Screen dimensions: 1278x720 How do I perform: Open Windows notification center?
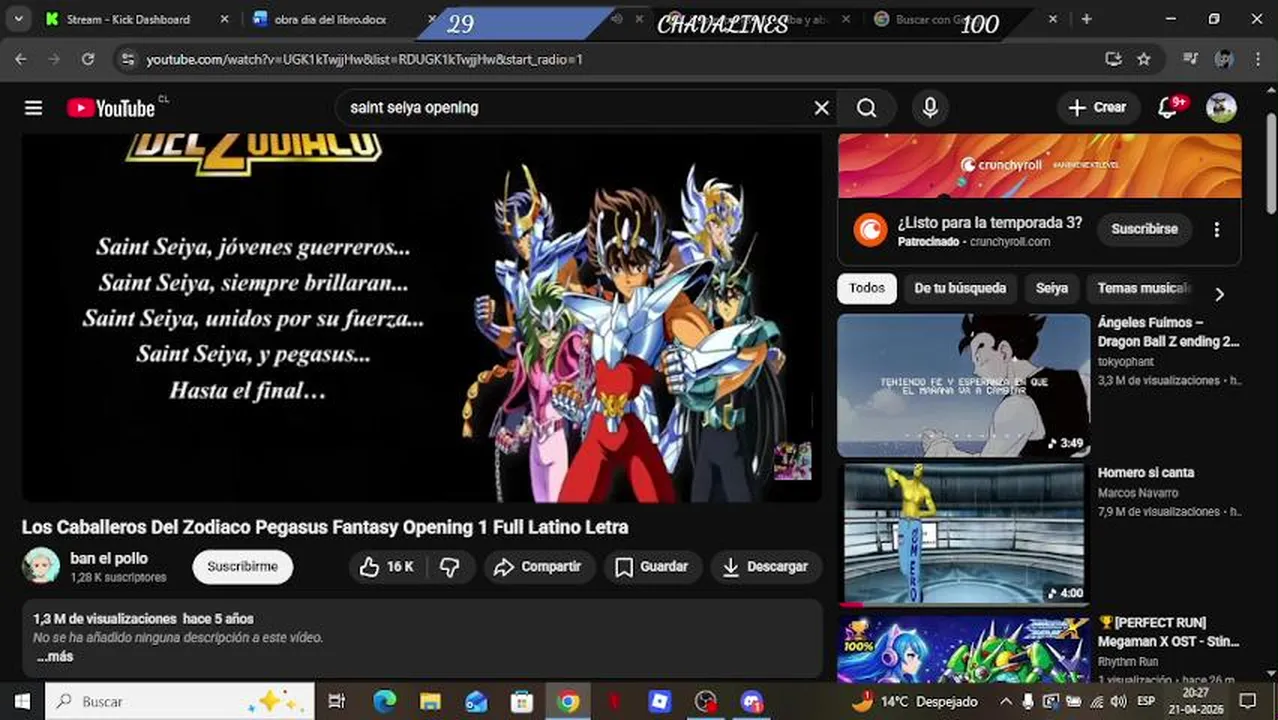[x=1248, y=702]
